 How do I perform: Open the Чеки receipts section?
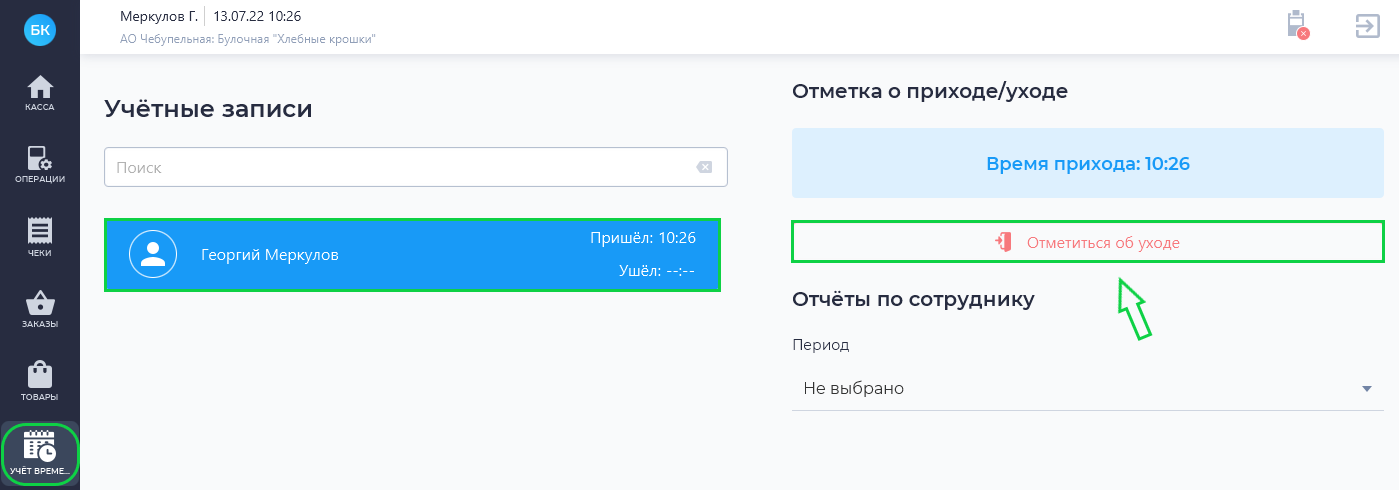pos(40,238)
